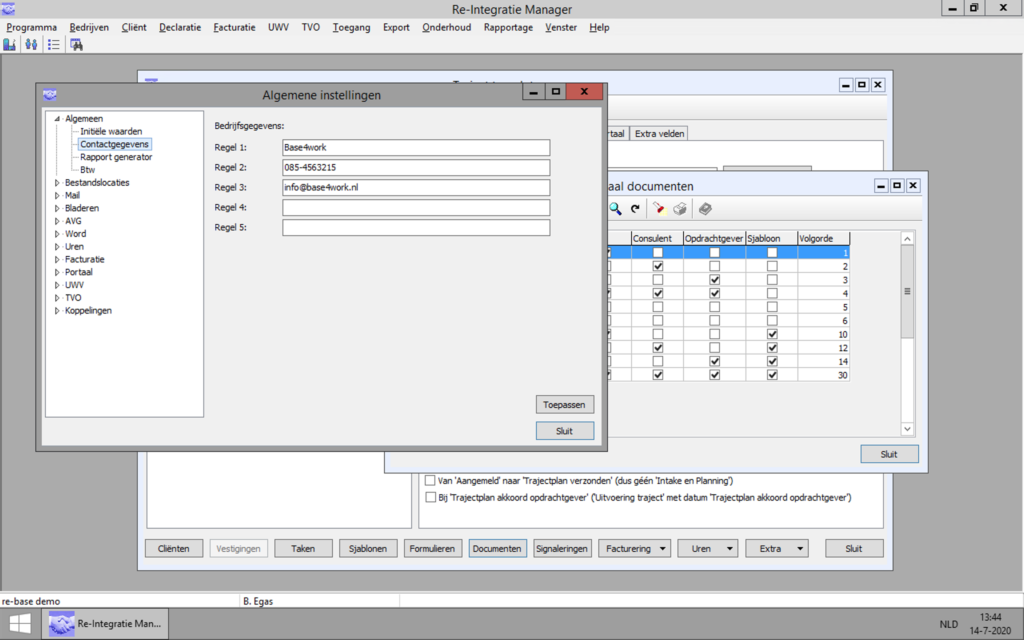Toggle Opdrachtgever checkbox in Volgorde 3 row
Viewport: 1024px width, 640px height.
point(714,280)
